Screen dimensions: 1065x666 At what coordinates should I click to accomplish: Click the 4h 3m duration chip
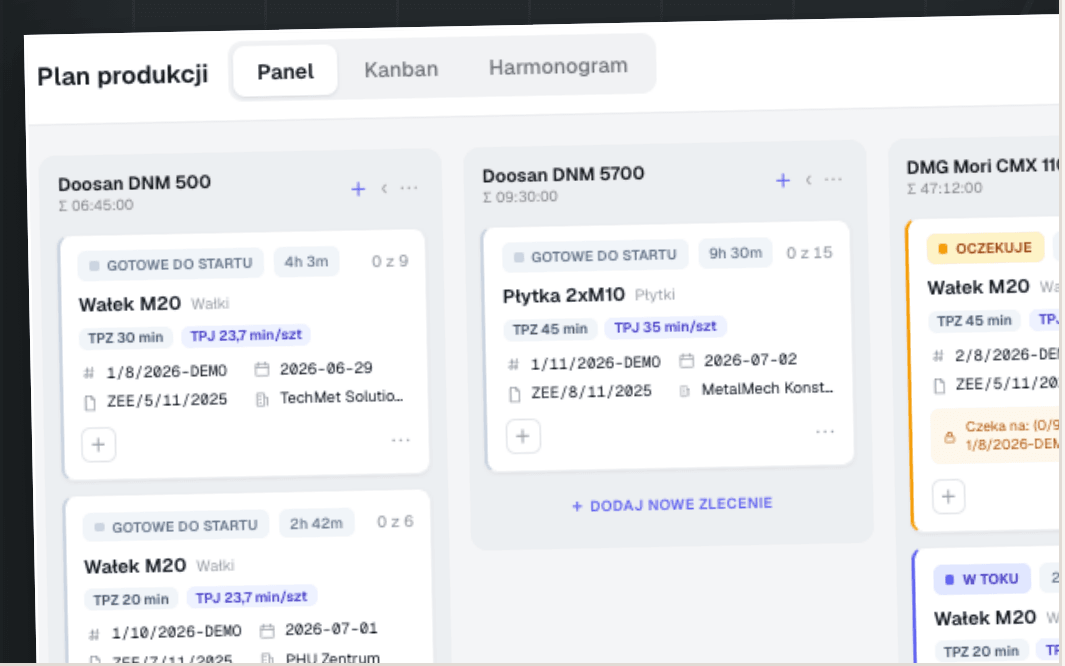pos(306,262)
